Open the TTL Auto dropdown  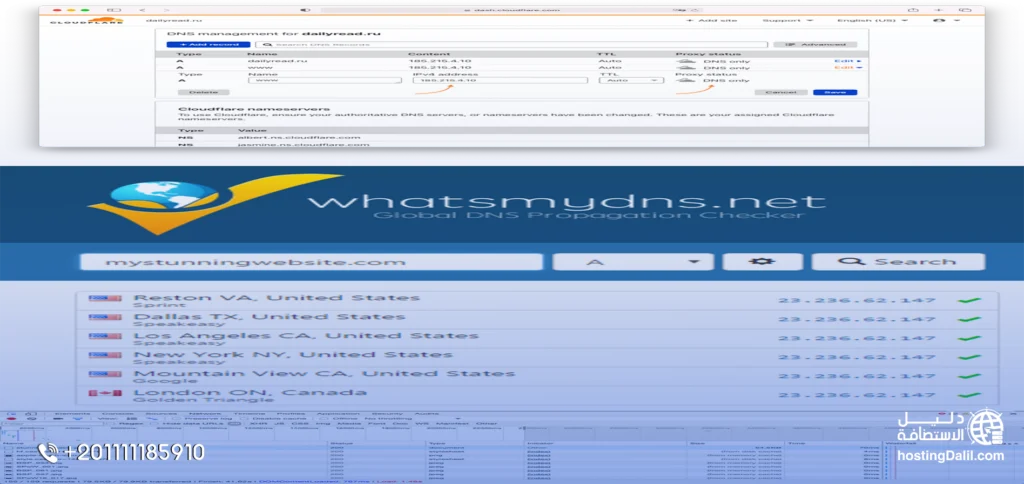click(632, 80)
